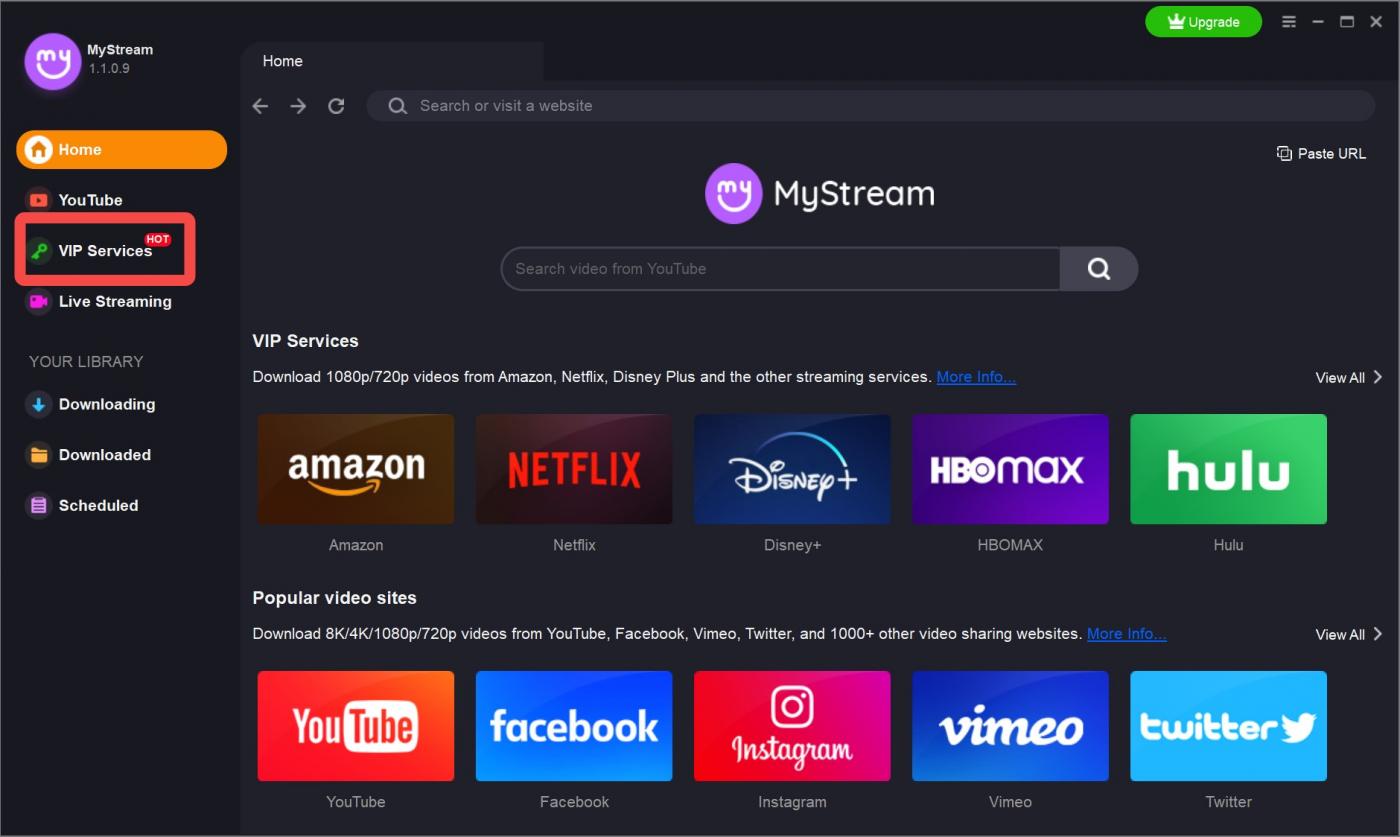Expand View All for VIP Services
The width and height of the screenshot is (1400, 837).
[x=1348, y=378]
